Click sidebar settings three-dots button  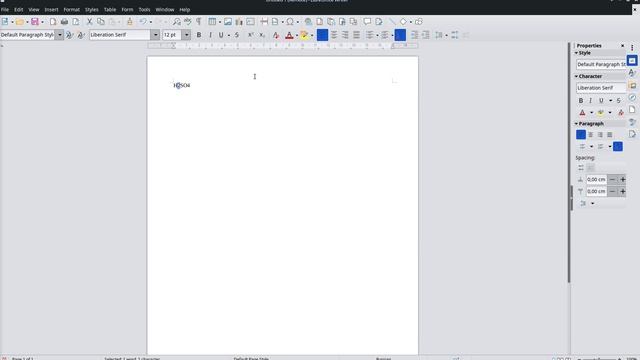632,48
